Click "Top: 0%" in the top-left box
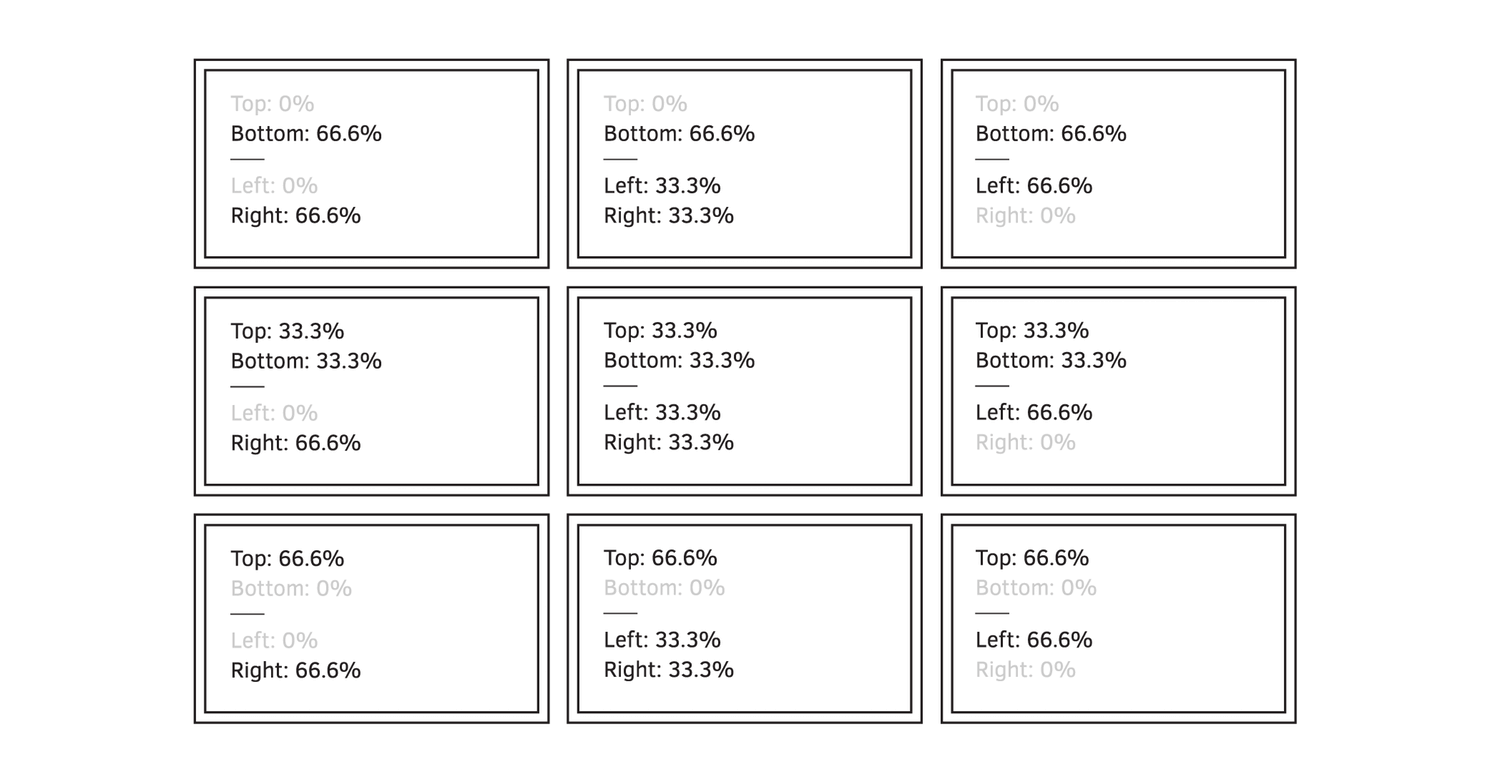 272,104
